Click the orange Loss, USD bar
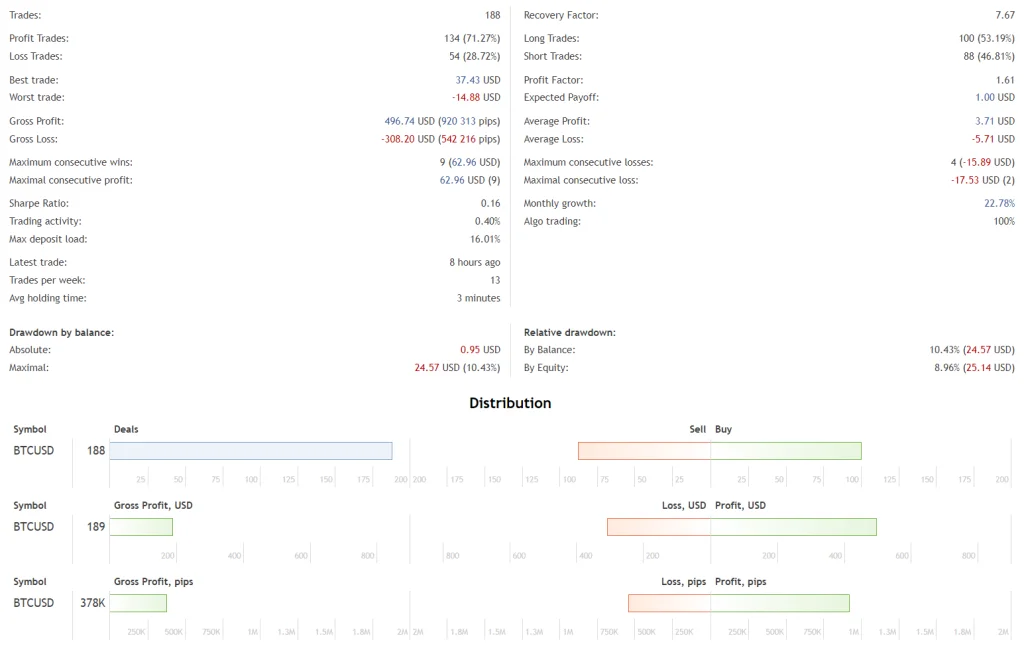Image resolution: width=1024 pixels, height=648 pixels. (x=659, y=527)
